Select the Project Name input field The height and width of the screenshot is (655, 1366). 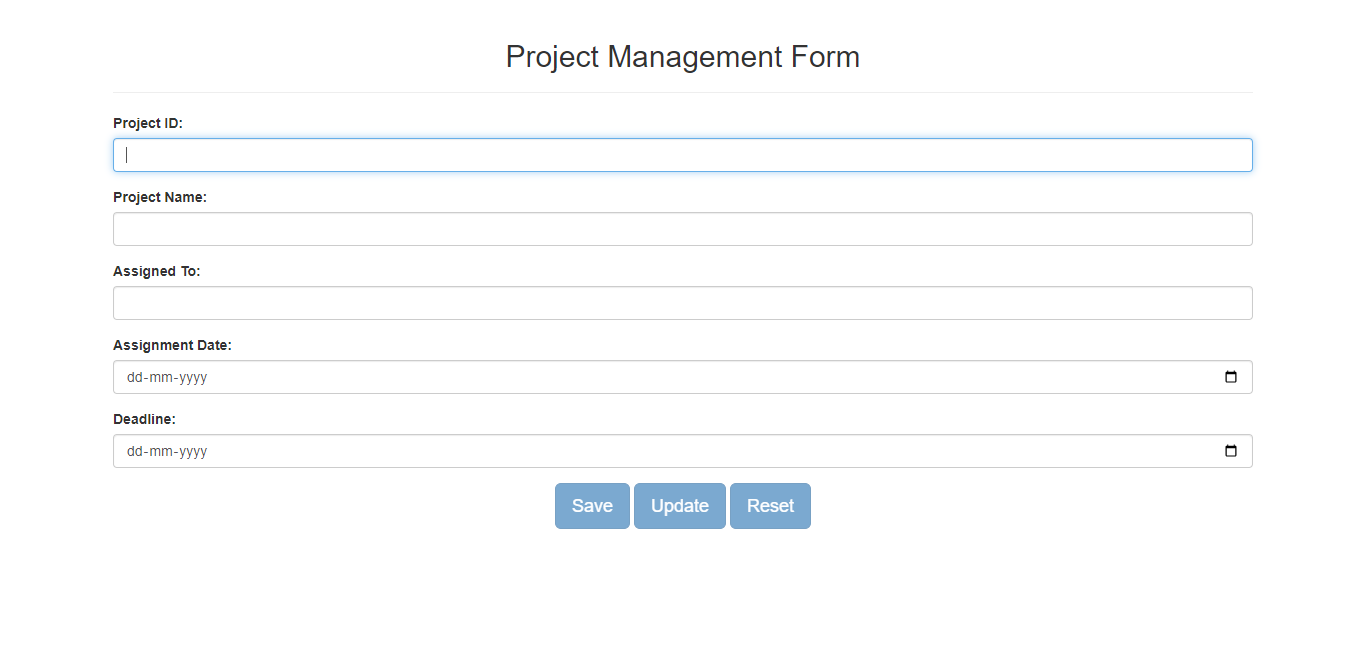(x=683, y=229)
